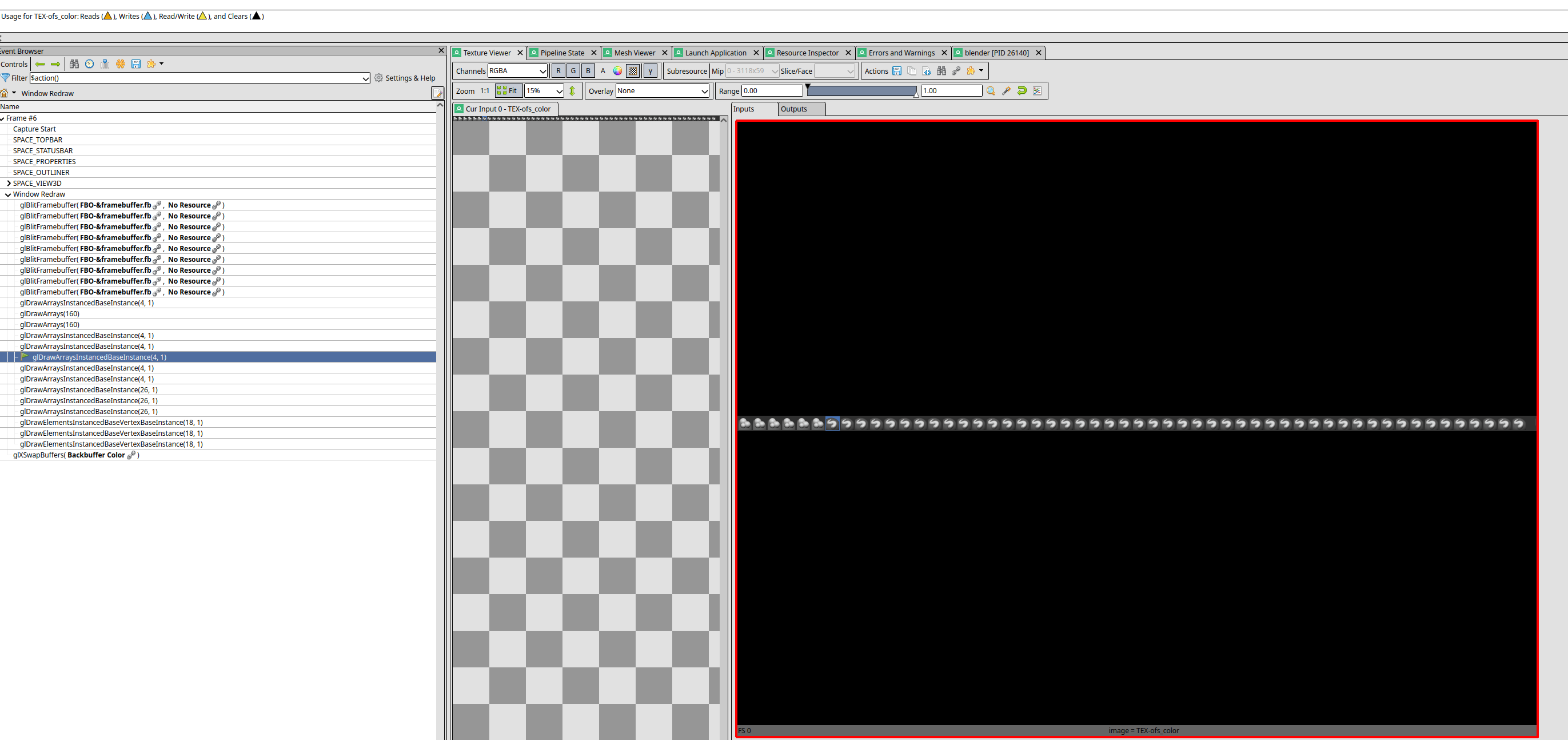Switch to the Mesh Viewer tab
Image resolution: width=1568 pixels, height=740 pixels.
click(635, 53)
